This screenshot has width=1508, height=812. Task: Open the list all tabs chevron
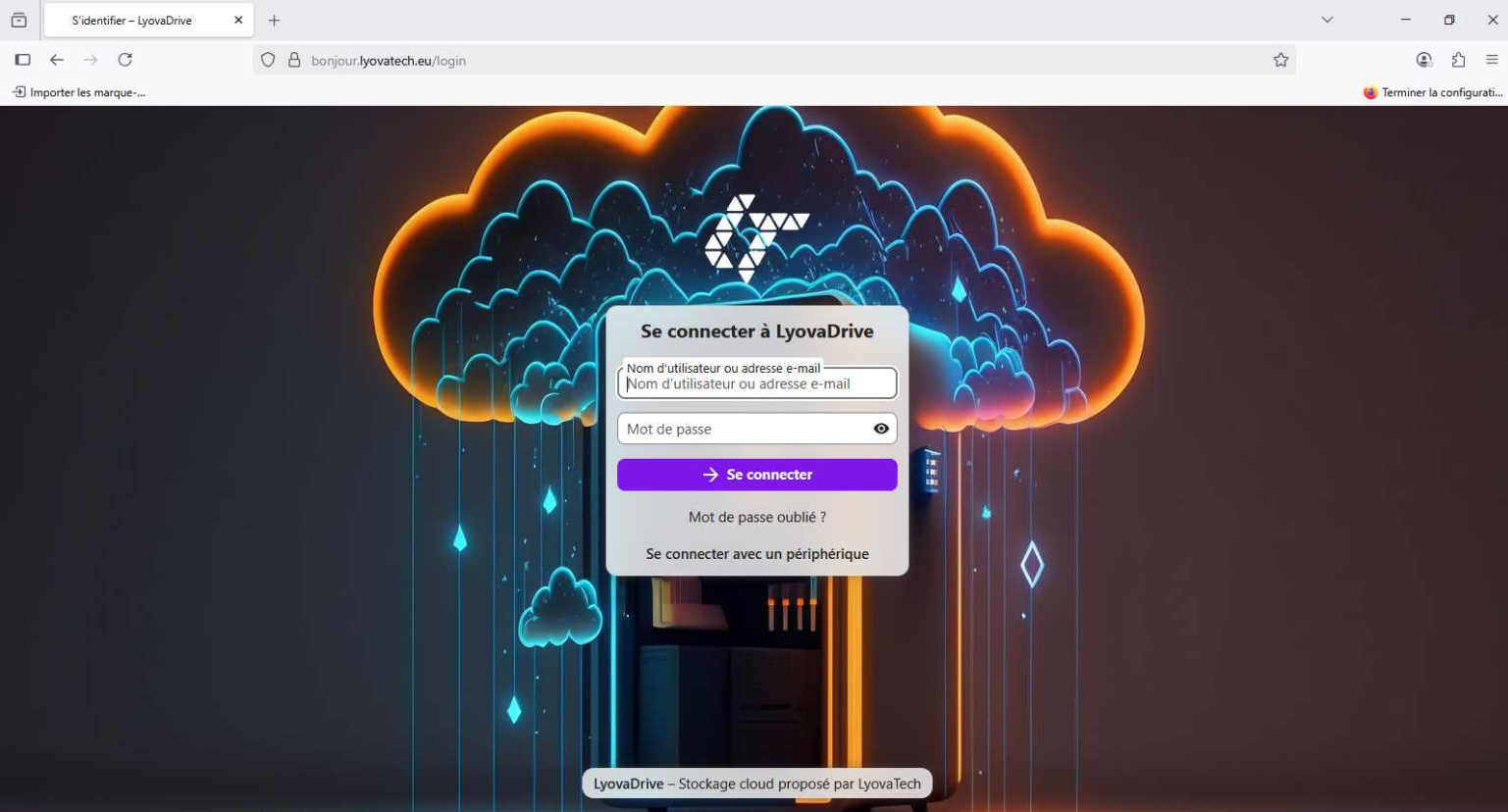[1327, 20]
